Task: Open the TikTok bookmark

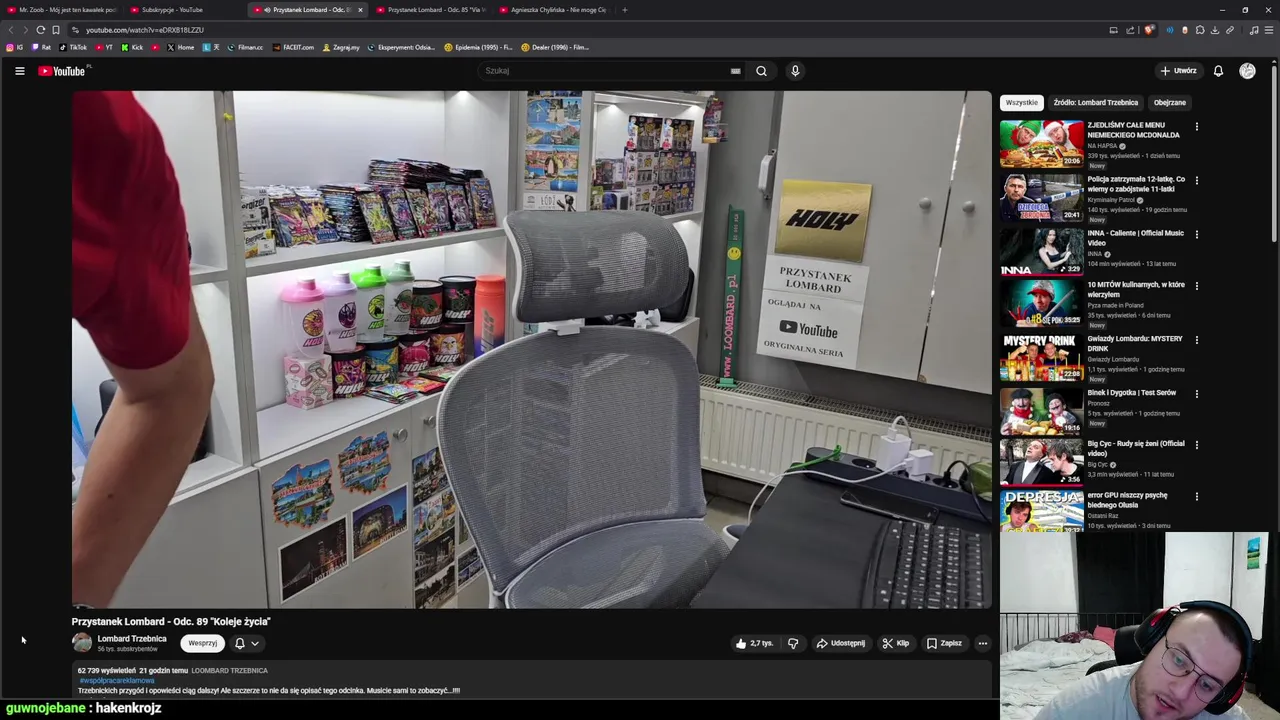Action: click(x=73, y=47)
